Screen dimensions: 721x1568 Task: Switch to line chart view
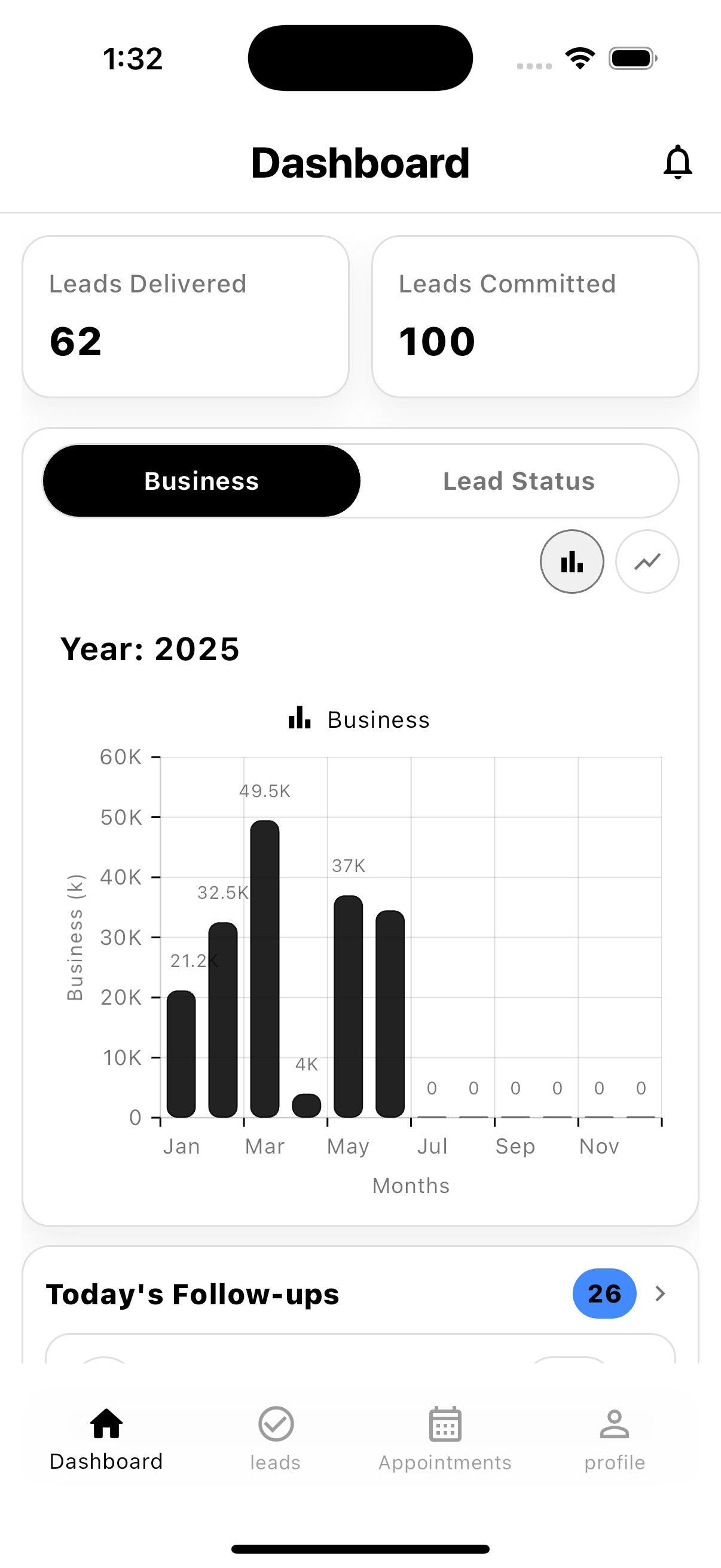click(647, 561)
